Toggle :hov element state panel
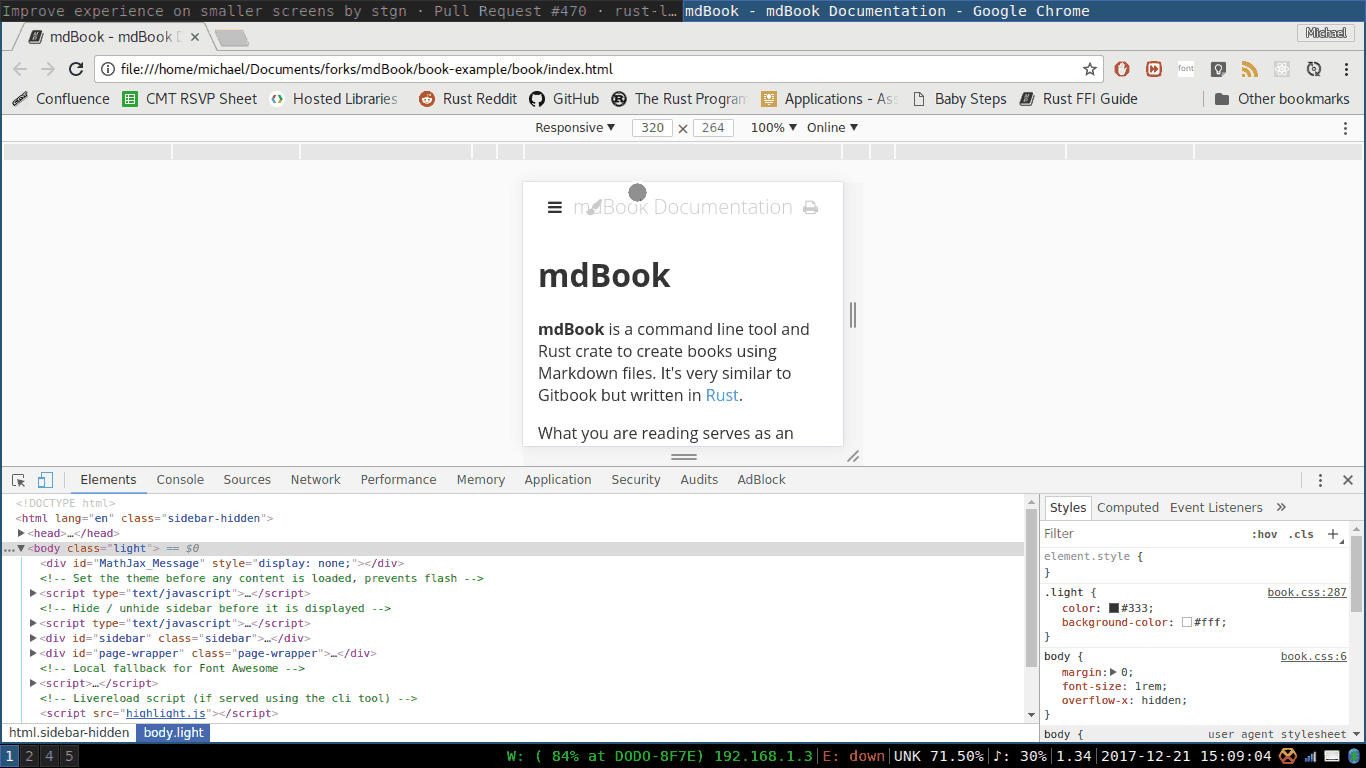 [x=1265, y=534]
